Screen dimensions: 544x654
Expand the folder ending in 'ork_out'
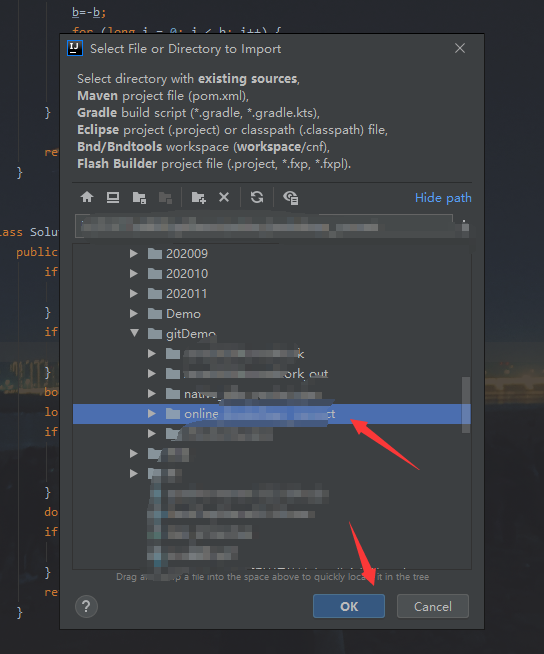(152, 373)
